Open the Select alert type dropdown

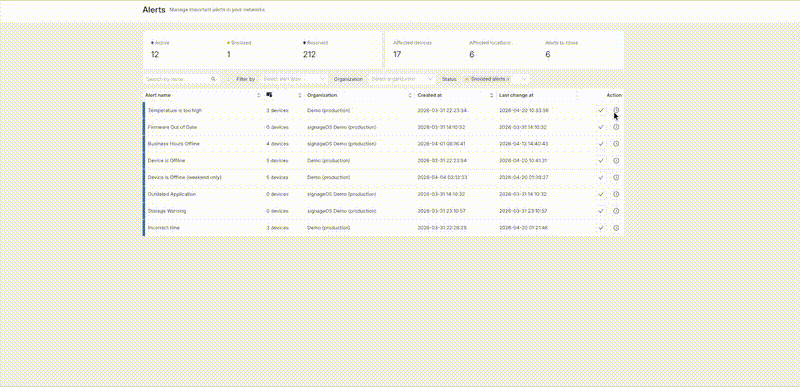tap(294, 79)
